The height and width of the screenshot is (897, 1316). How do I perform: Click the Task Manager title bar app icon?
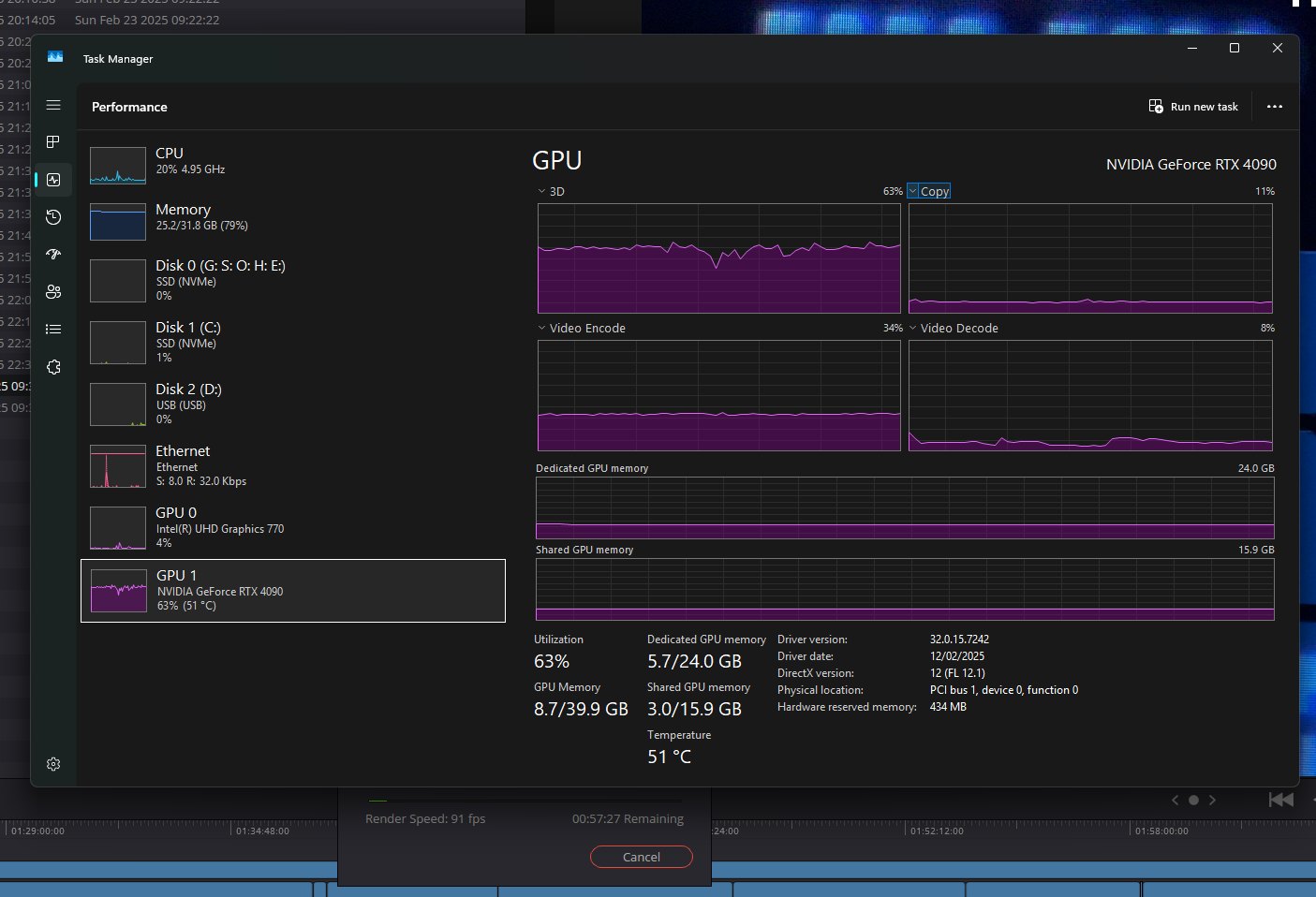55,58
